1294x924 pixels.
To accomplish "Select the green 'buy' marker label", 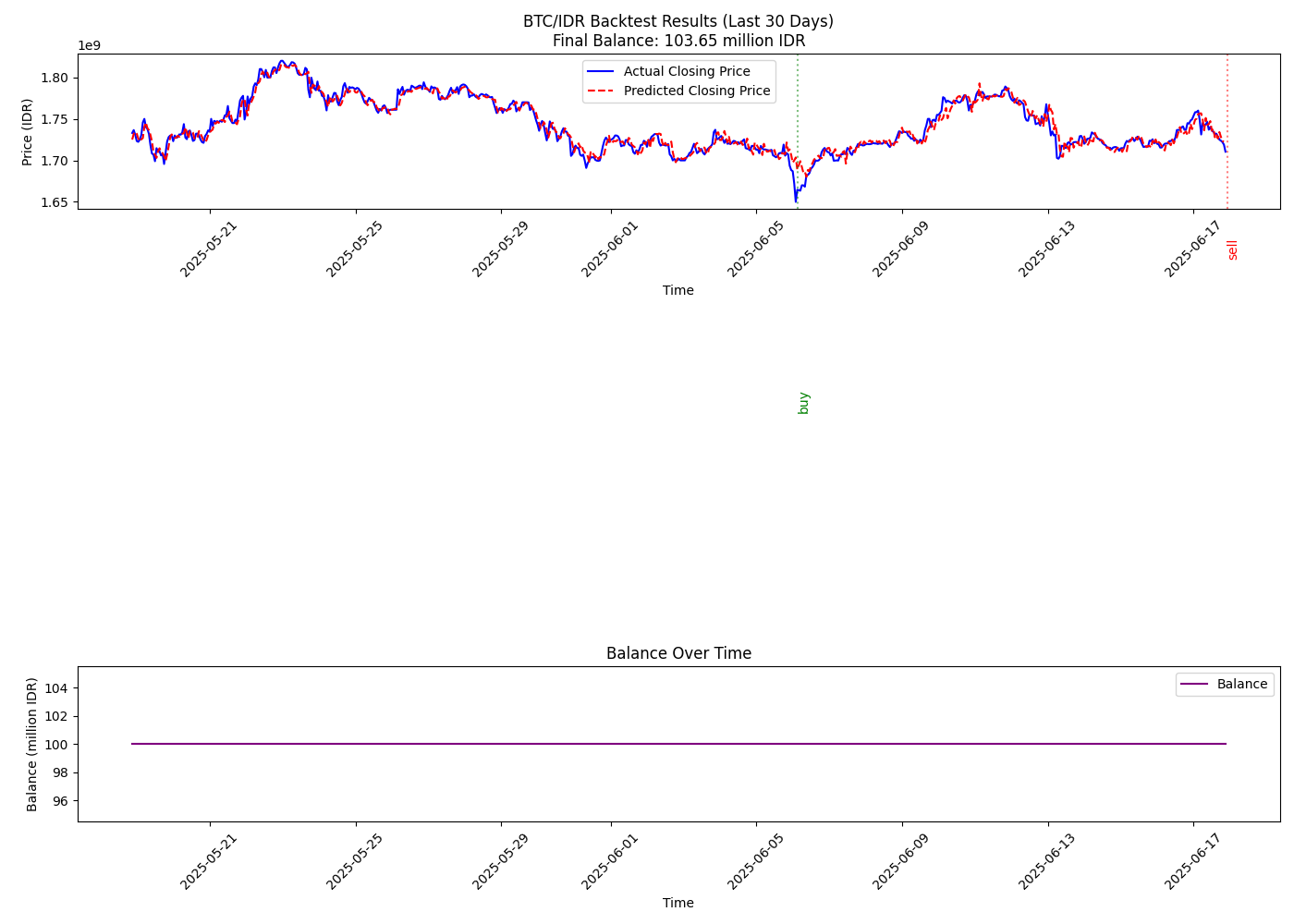I will pyautogui.click(x=803, y=403).
